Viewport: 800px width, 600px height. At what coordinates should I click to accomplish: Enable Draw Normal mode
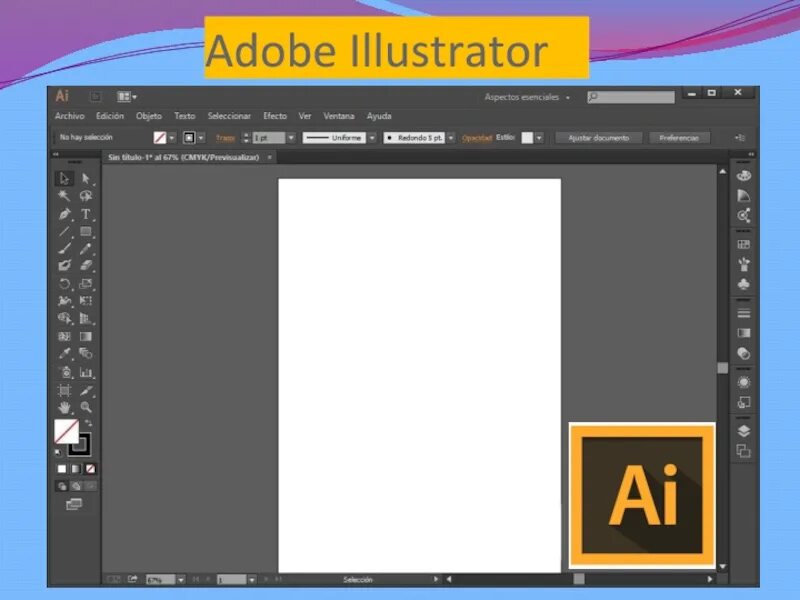pyautogui.click(x=62, y=486)
